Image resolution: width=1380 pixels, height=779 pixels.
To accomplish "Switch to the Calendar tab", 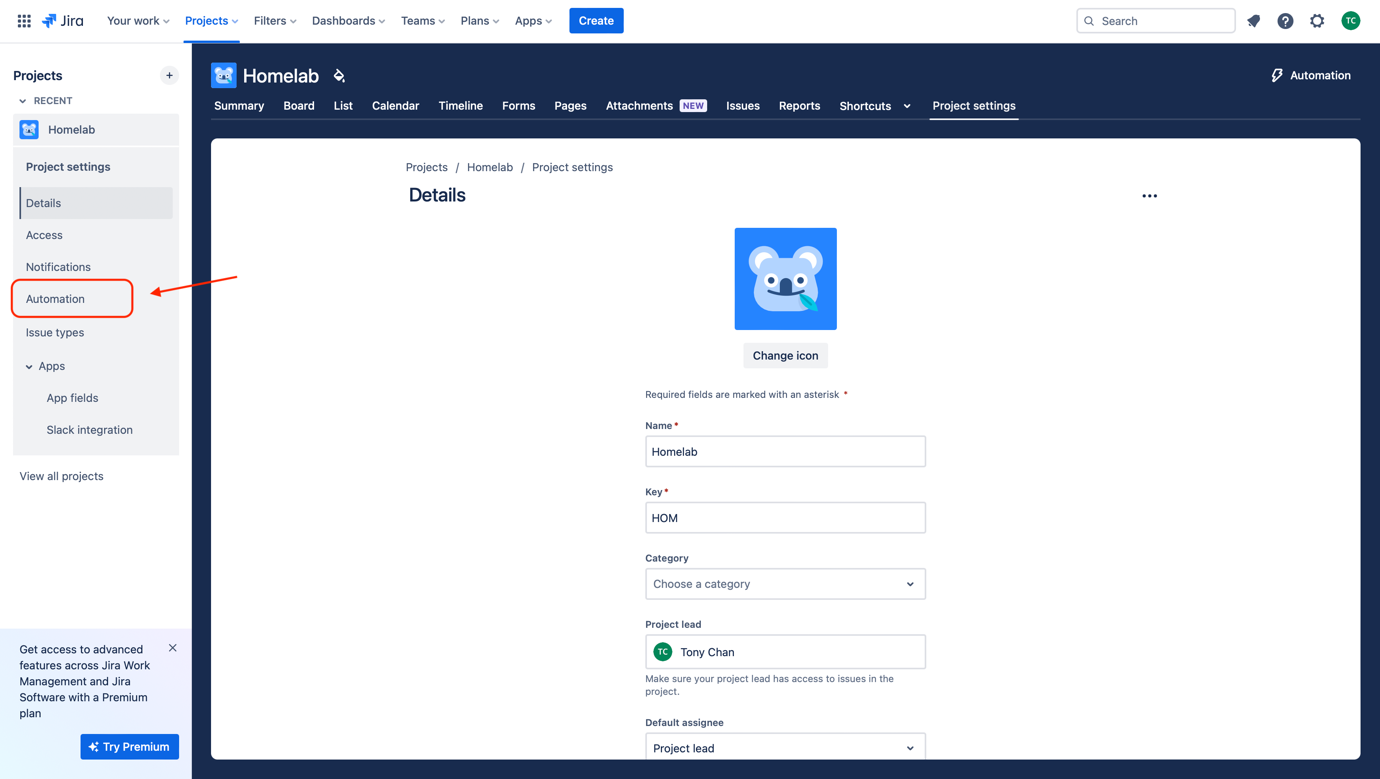I will [395, 106].
